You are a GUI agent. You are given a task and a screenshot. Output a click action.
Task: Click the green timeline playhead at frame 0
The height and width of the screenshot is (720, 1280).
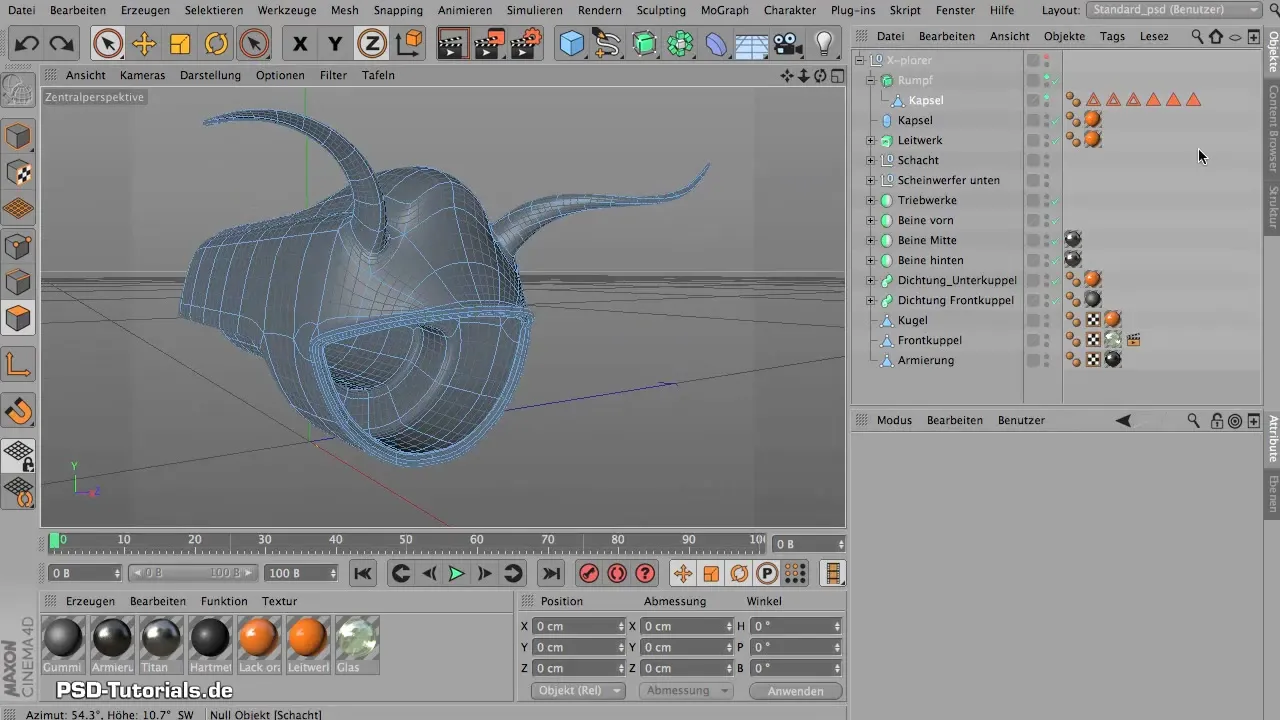(x=54, y=541)
